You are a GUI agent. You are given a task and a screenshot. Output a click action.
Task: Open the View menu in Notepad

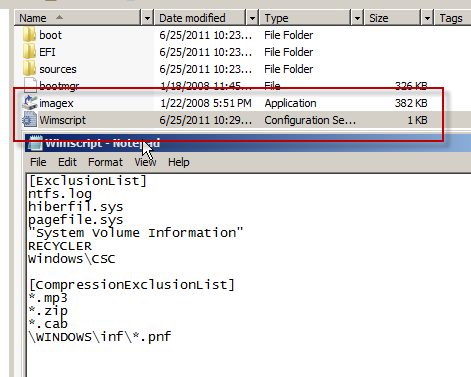(145, 162)
